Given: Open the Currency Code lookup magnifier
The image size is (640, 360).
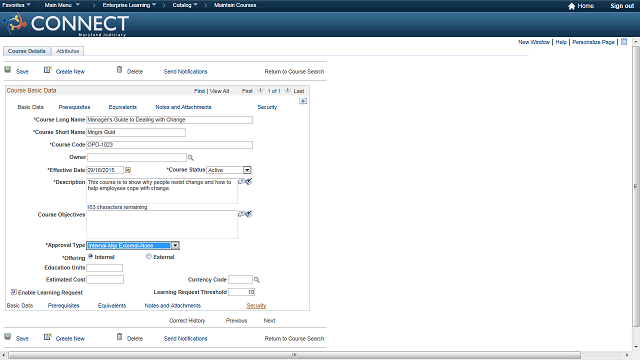Looking at the screenshot, I should pos(257,280).
